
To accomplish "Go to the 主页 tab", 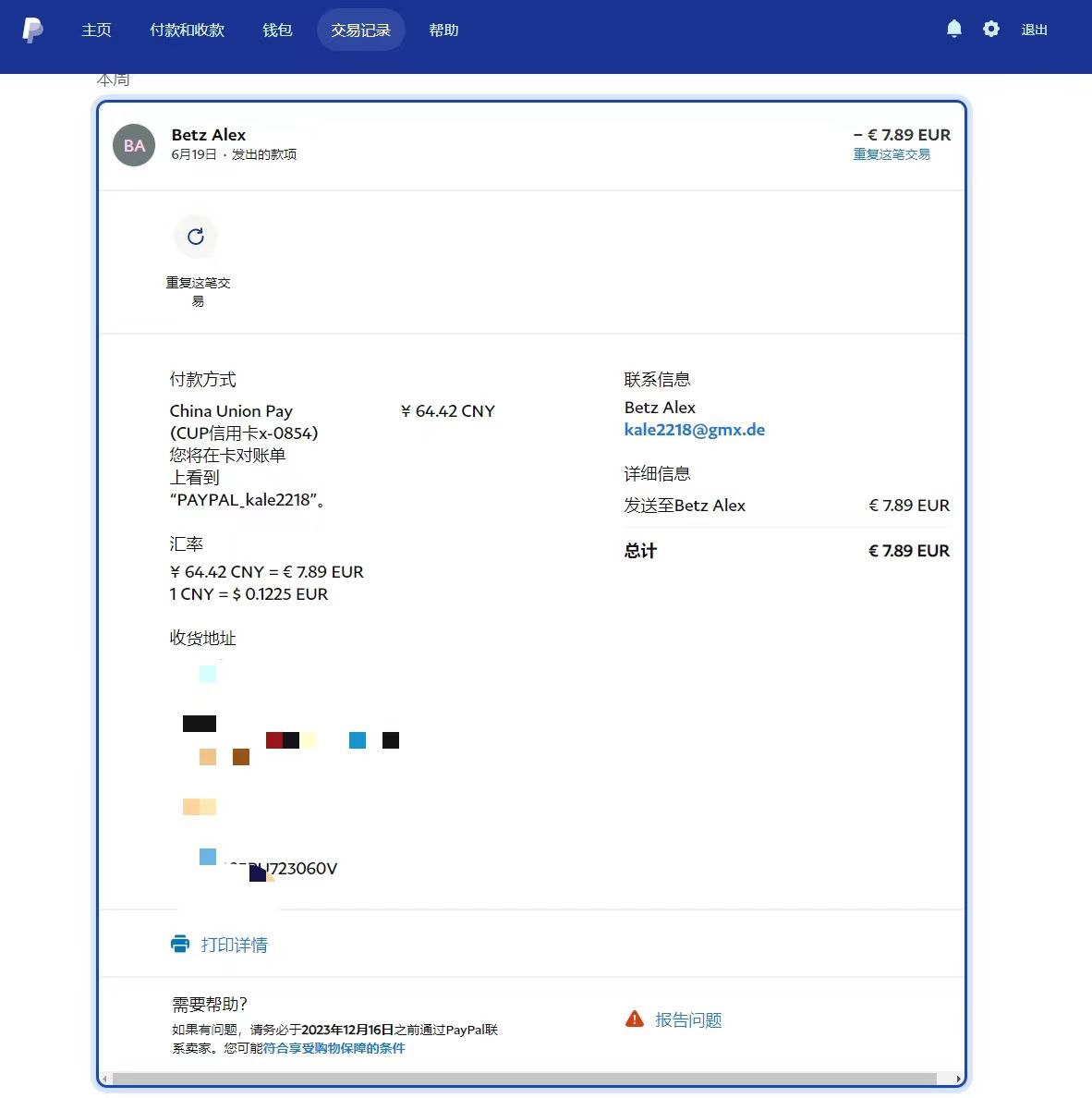I will [96, 30].
